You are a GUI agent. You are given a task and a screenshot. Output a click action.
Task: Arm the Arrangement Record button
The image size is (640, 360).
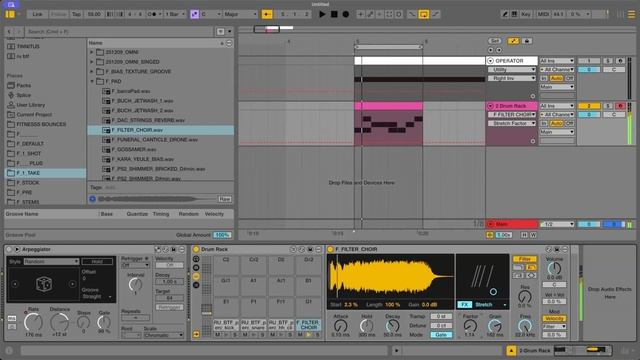pyautogui.click(x=346, y=14)
